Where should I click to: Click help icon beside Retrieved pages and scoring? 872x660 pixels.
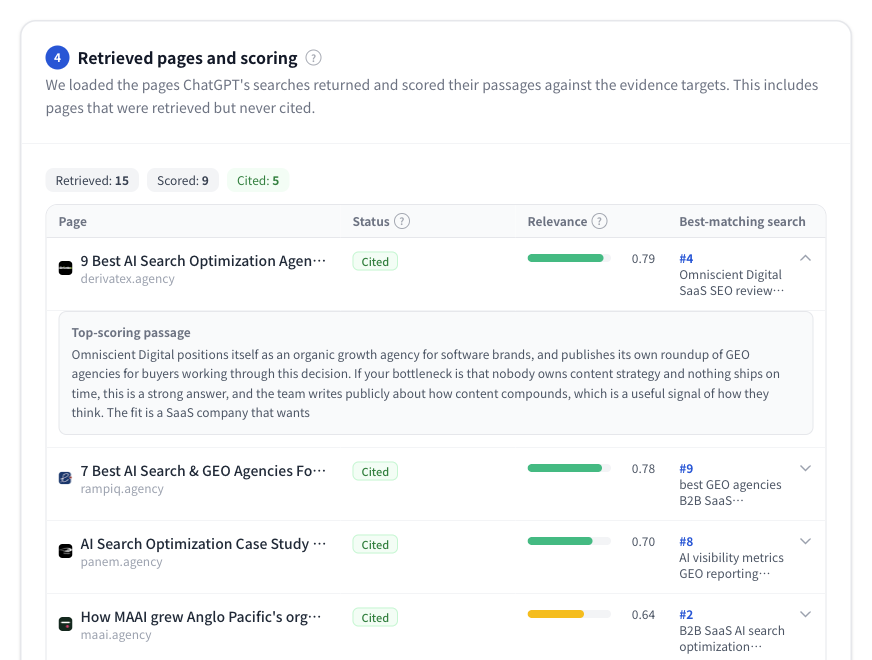click(x=314, y=58)
